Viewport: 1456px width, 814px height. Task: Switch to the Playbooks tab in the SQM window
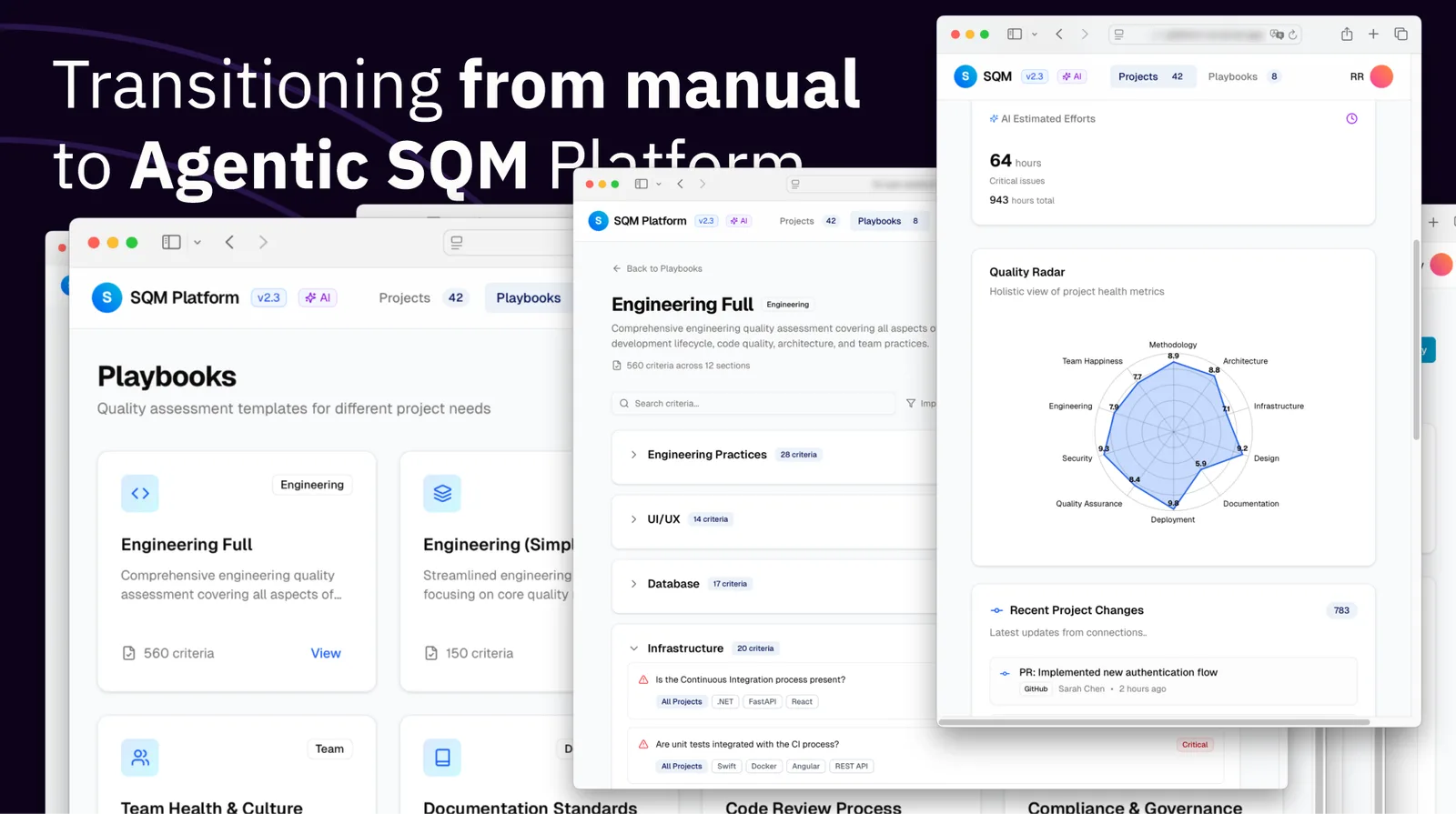1244,76
